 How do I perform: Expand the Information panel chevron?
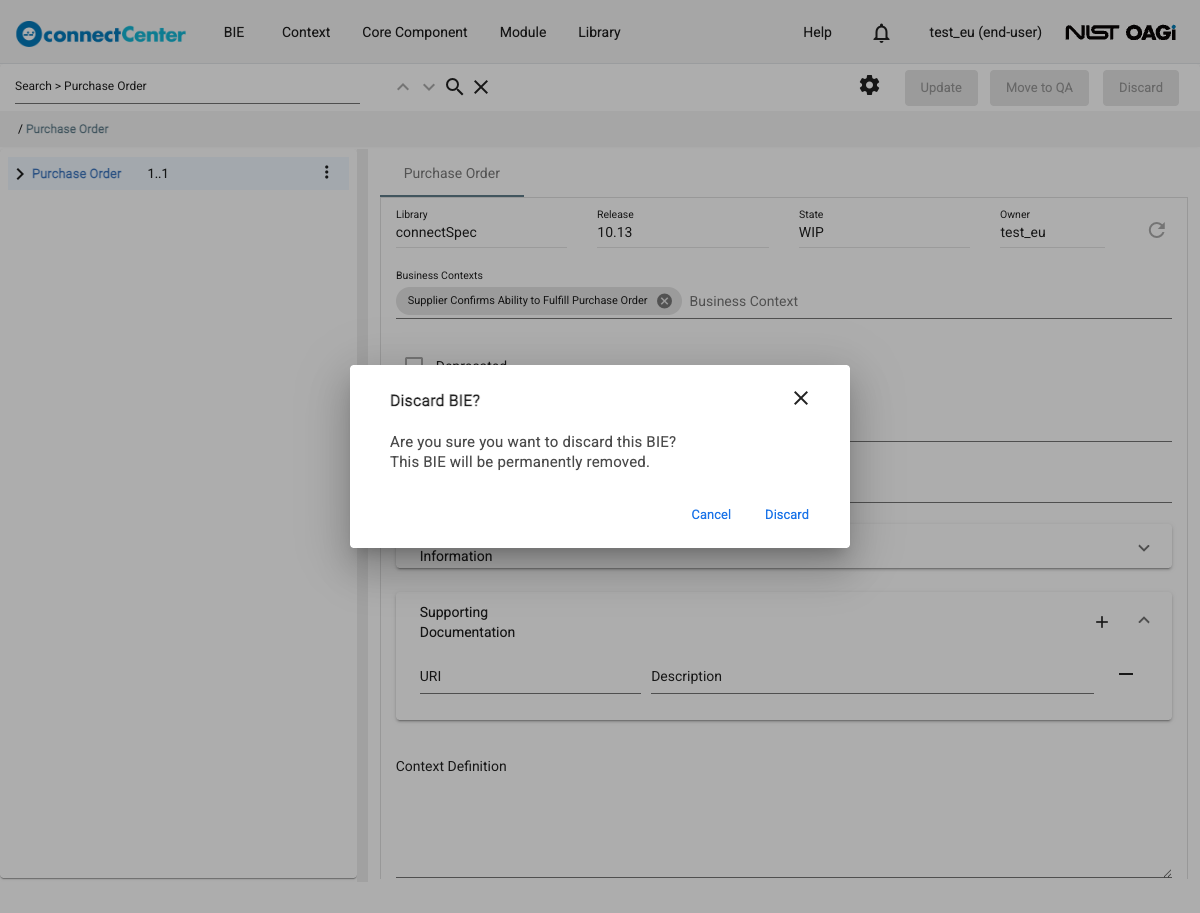tap(1144, 548)
